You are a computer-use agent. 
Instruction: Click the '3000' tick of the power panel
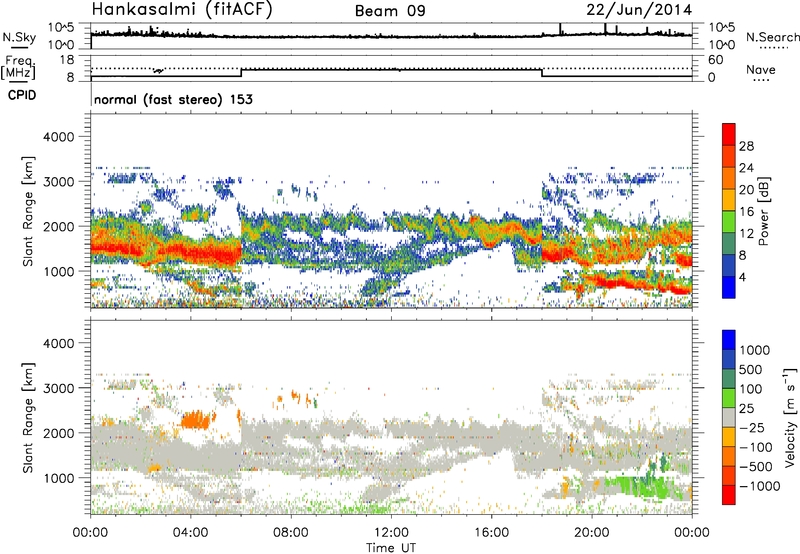point(58,182)
